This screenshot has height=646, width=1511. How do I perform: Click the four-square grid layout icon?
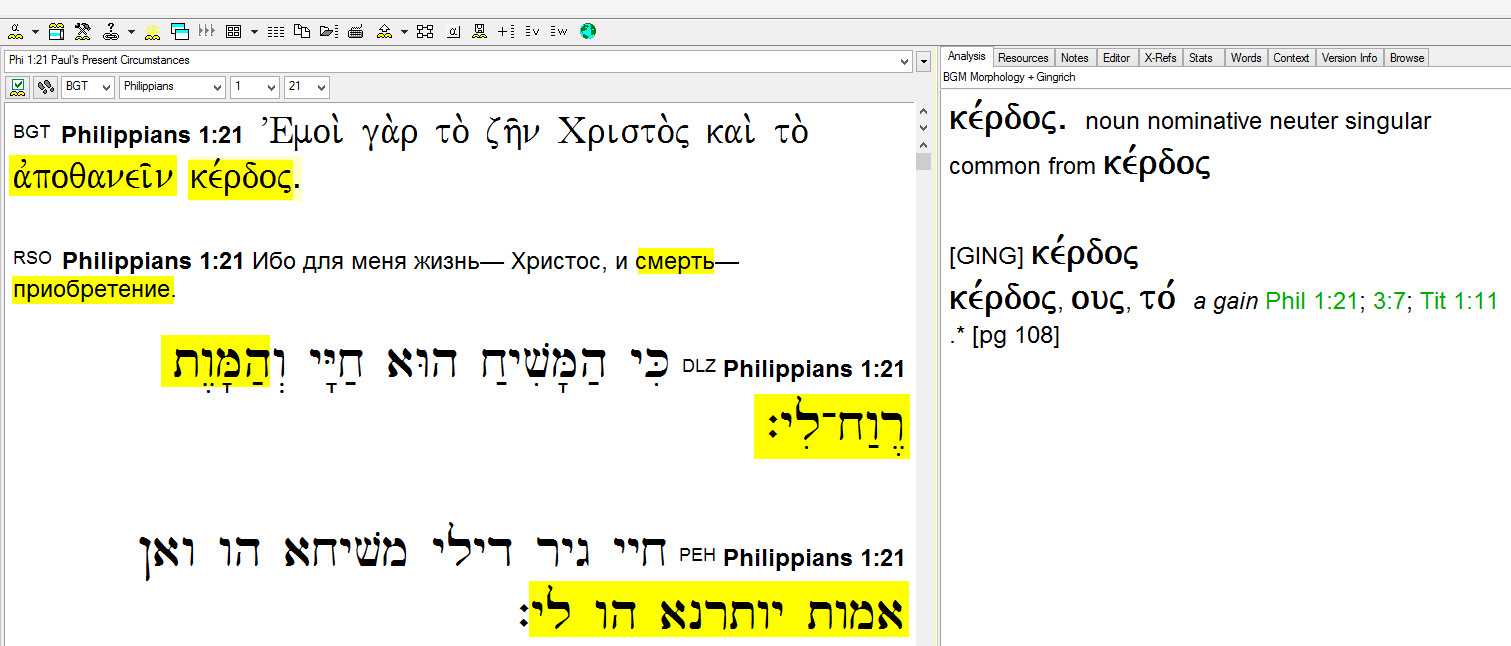233,31
